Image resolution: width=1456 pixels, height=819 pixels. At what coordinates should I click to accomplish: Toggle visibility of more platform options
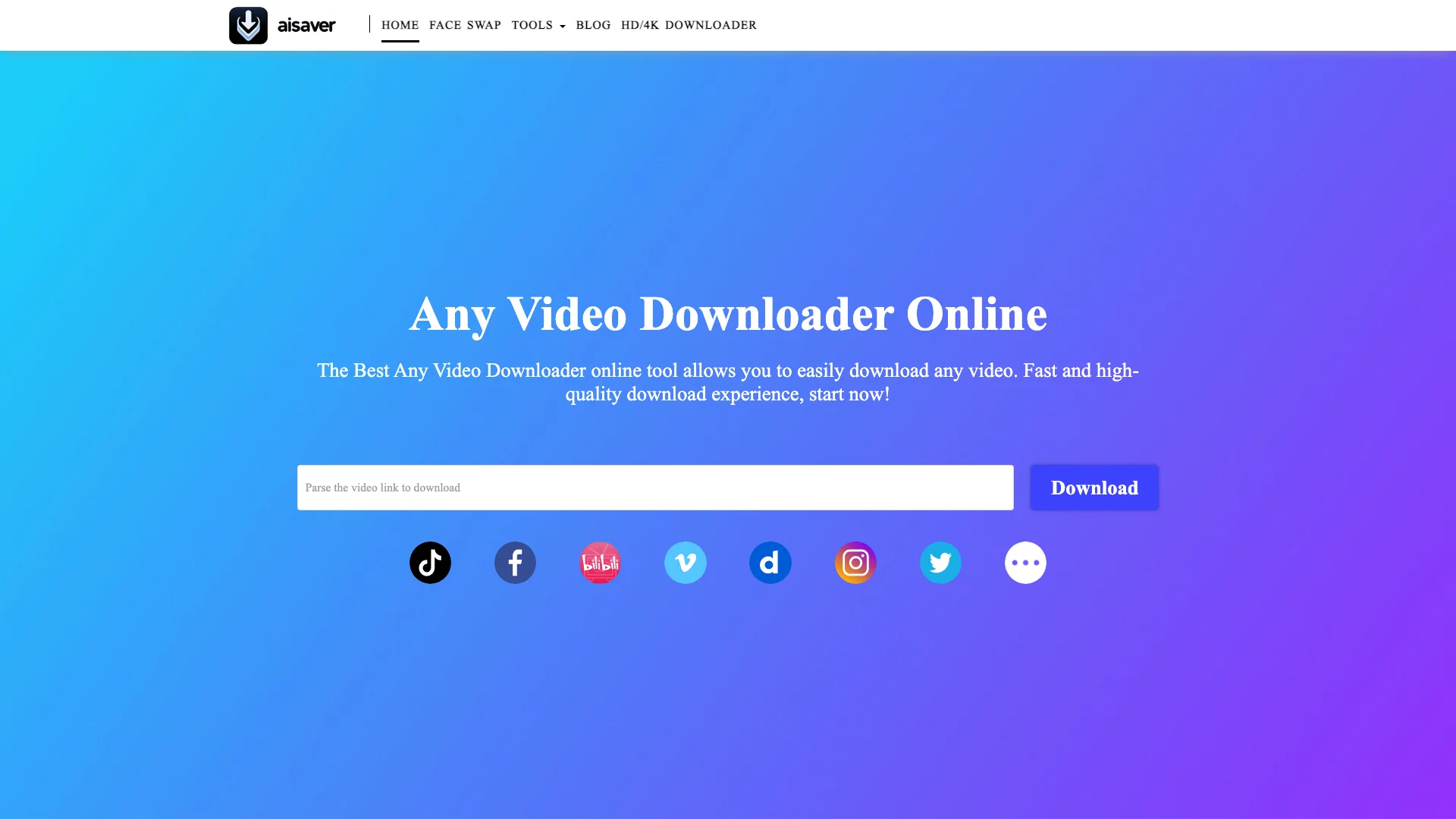1025,562
